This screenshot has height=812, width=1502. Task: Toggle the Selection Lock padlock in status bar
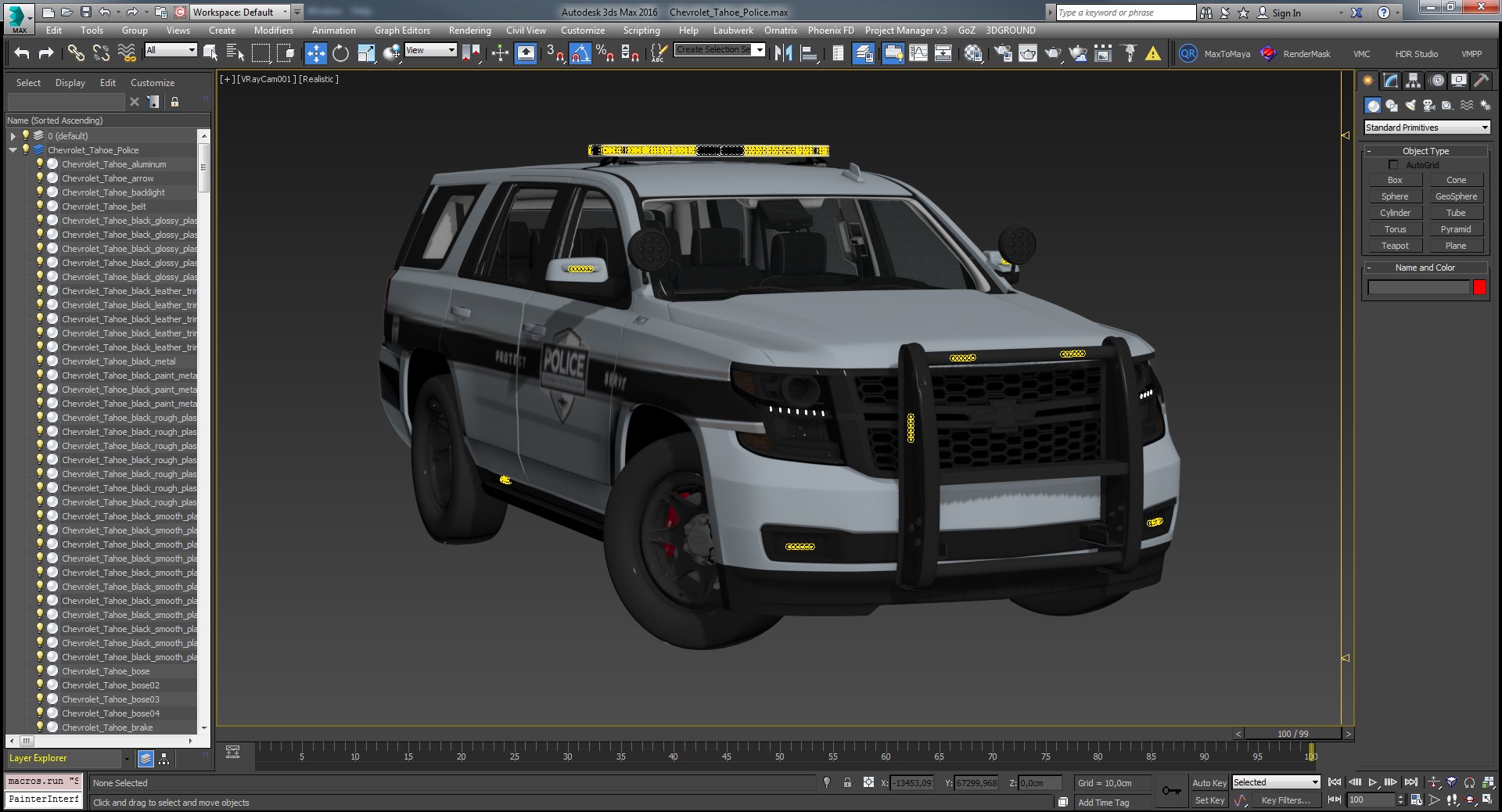(x=847, y=782)
